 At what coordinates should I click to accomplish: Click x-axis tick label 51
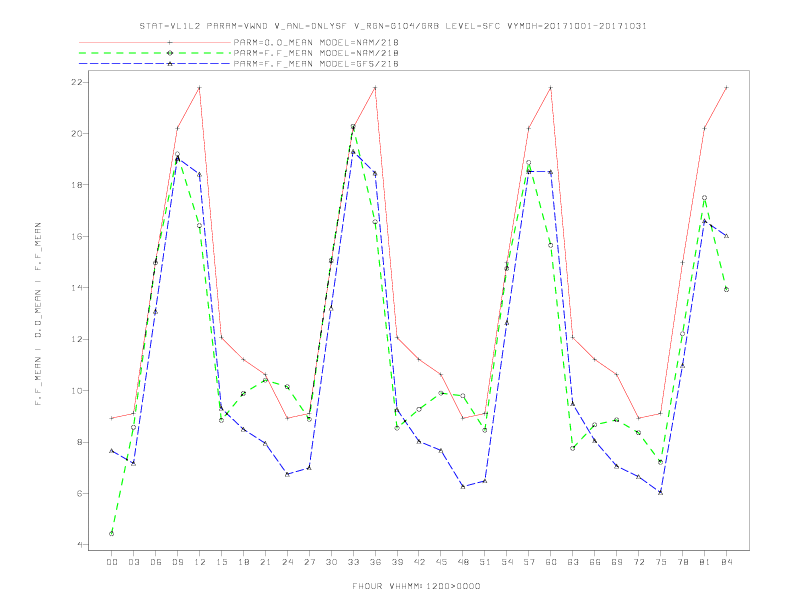point(485,562)
